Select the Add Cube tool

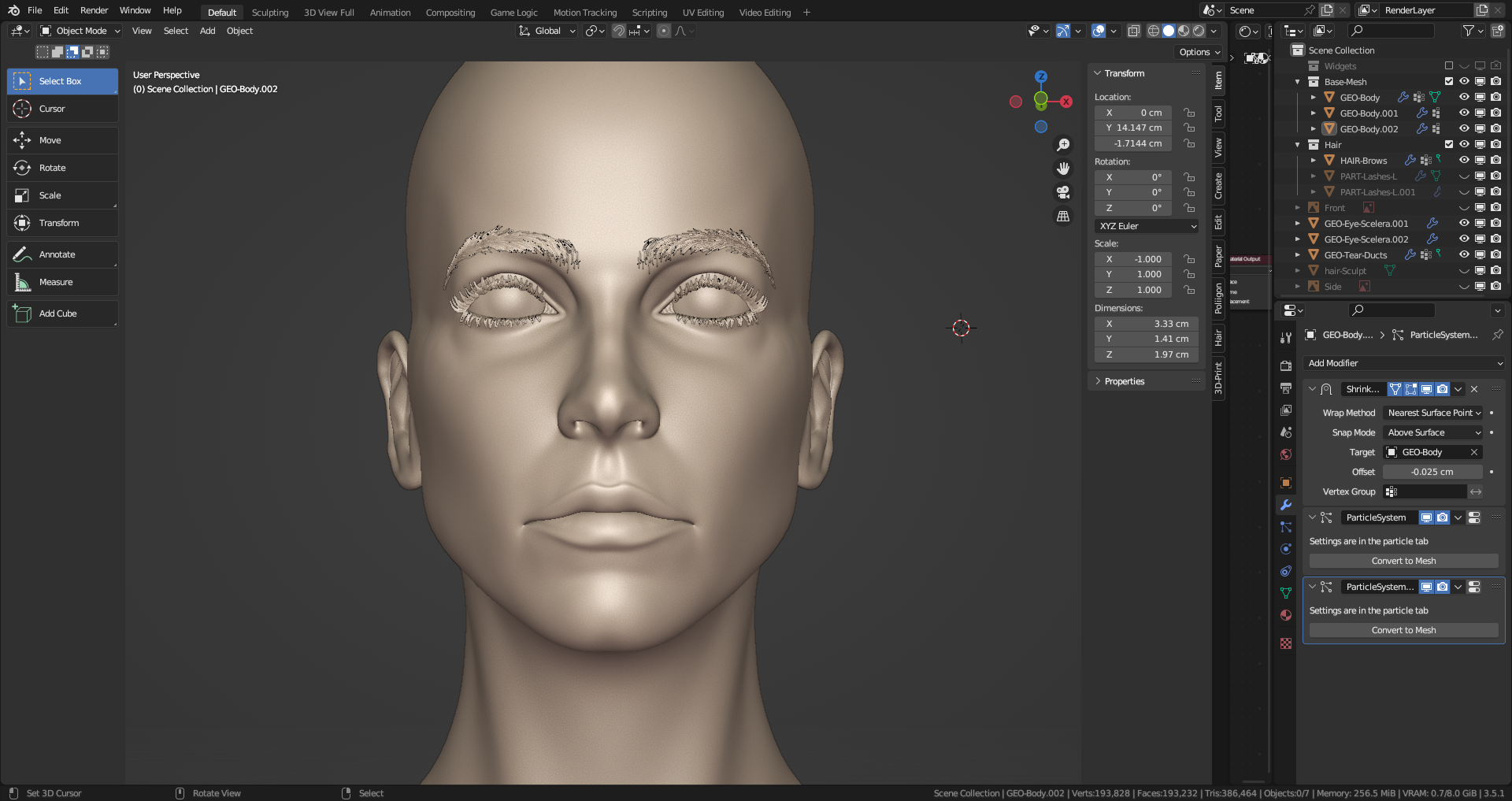coord(62,313)
